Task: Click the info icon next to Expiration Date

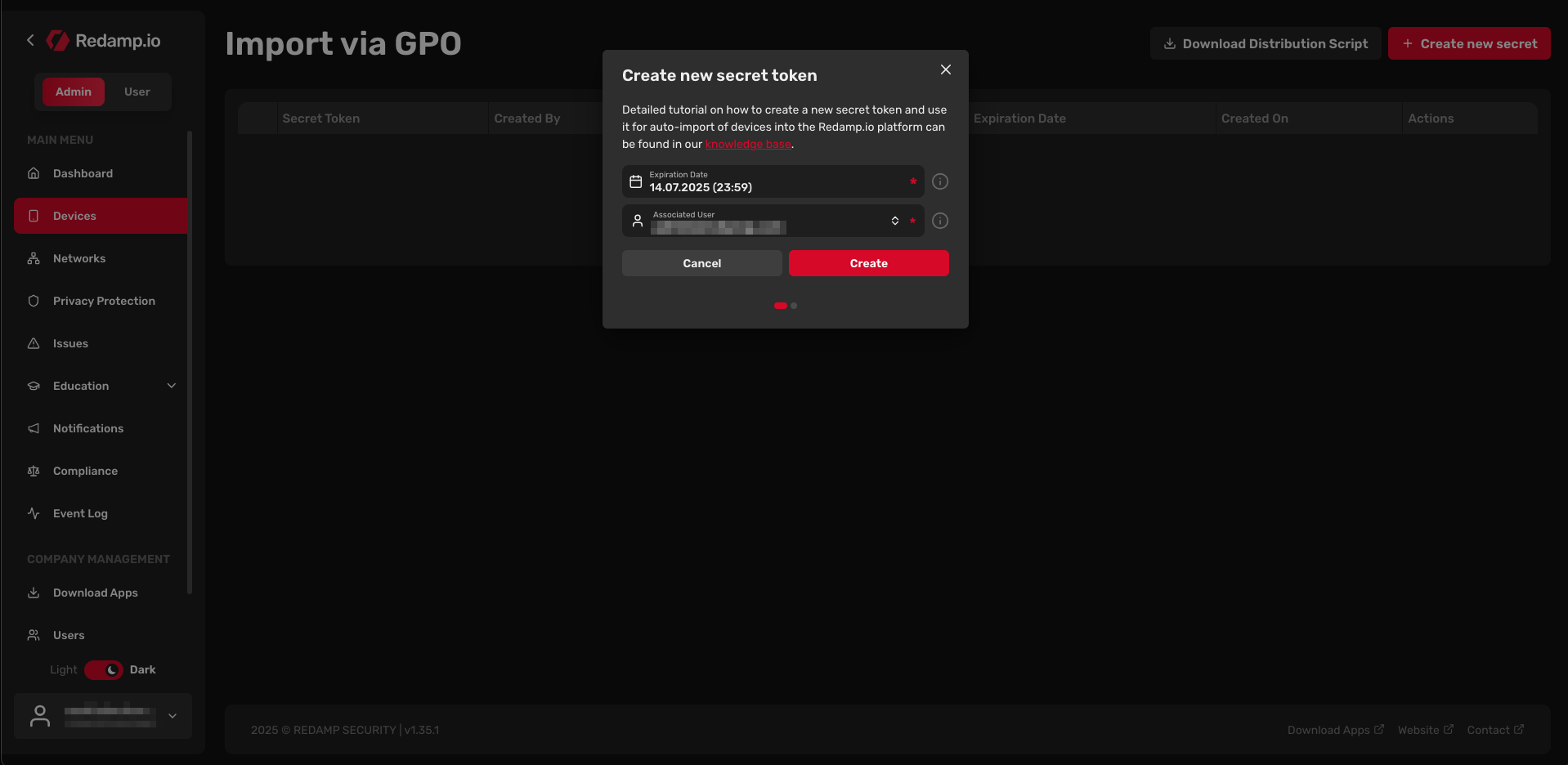Action: tap(940, 181)
